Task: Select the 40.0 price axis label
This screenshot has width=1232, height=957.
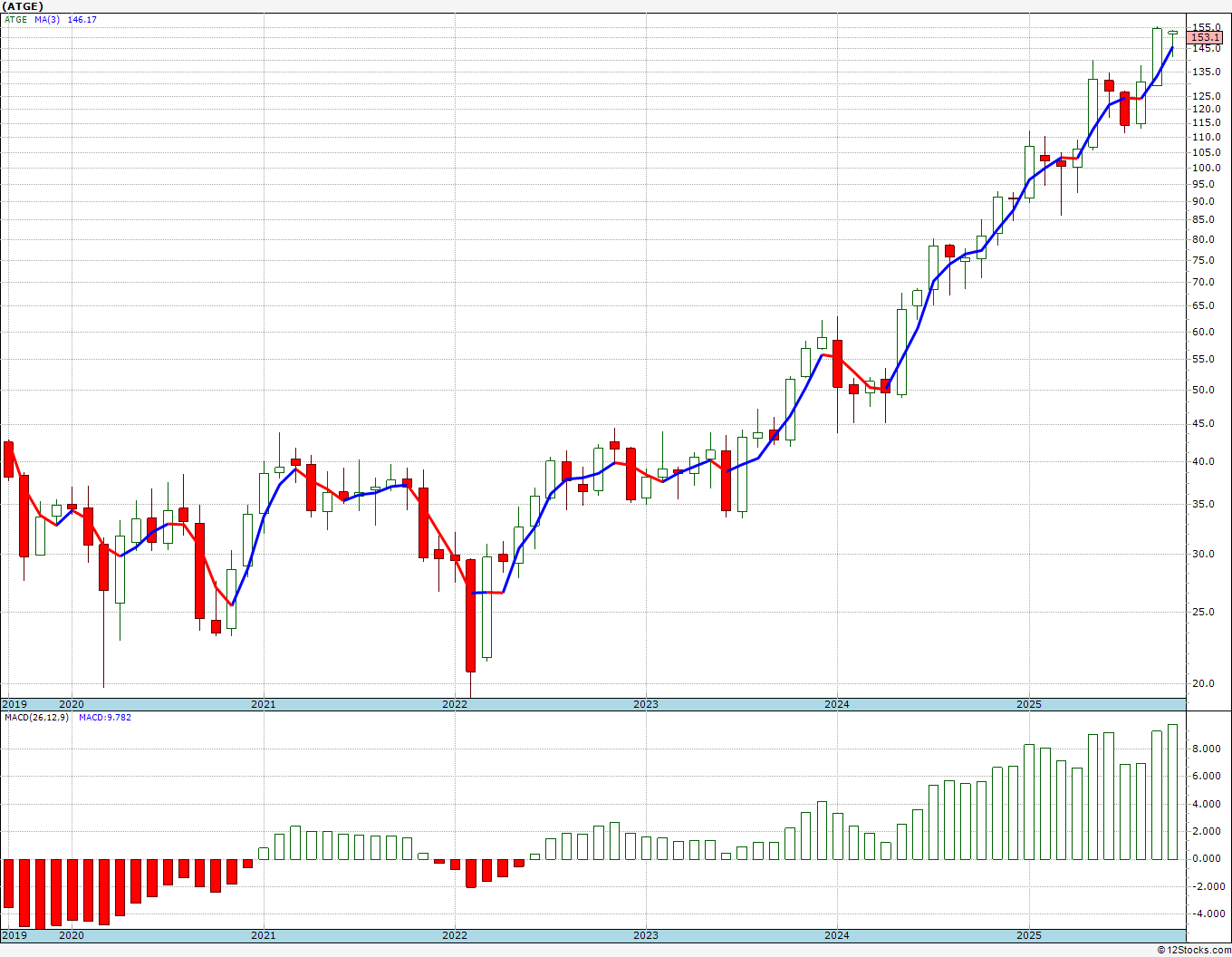Action: [1204, 462]
